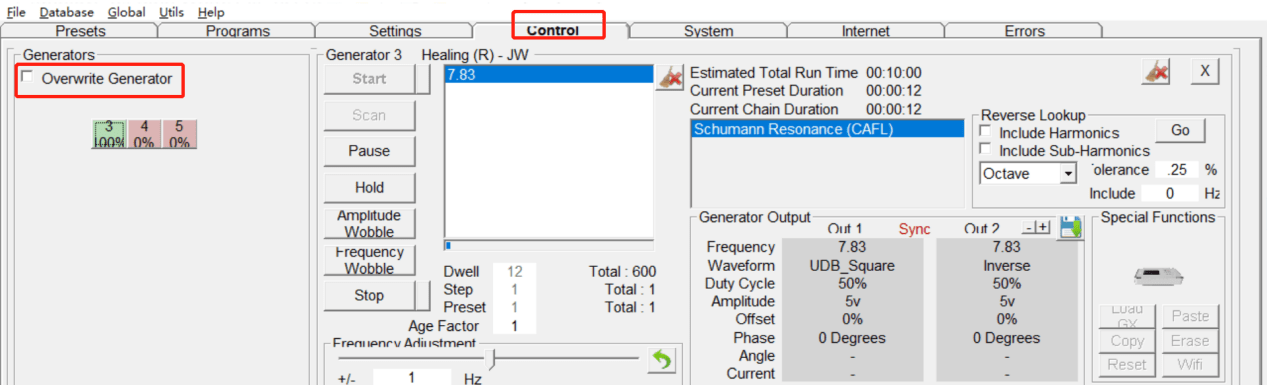This screenshot has height=385, width=1267.
Task: Click the eraser icon beside the X button
Action: pyautogui.click(x=1156, y=72)
